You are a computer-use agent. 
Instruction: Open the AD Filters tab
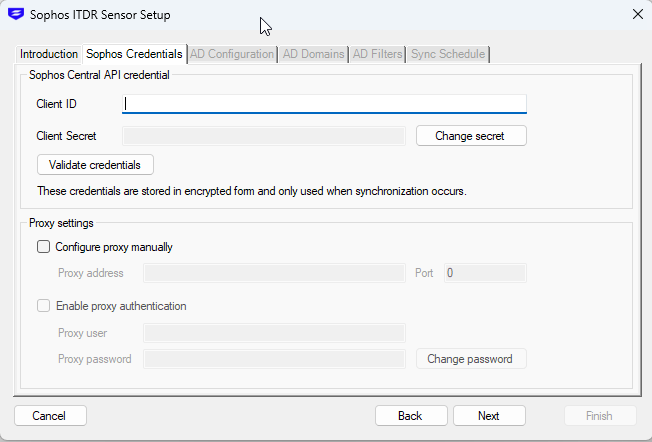point(378,54)
